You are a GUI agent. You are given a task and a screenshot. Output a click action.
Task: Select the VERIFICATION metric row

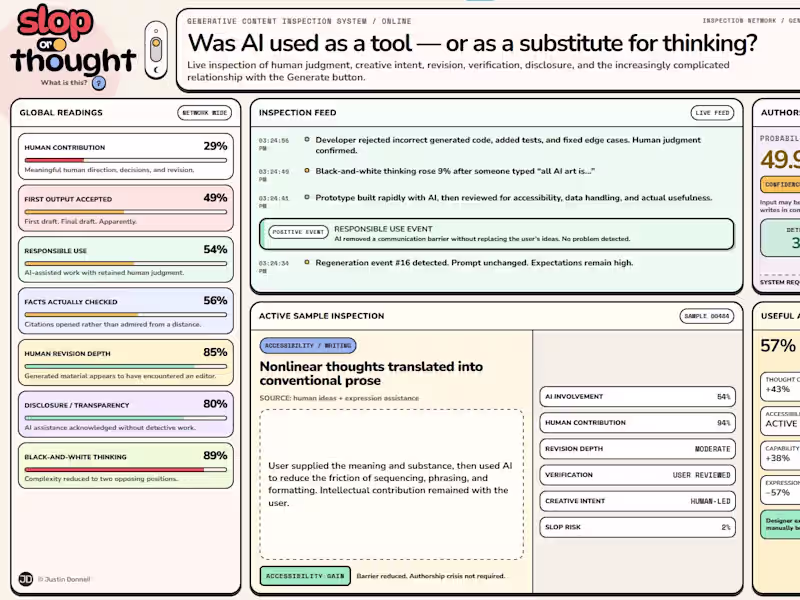[637, 475]
